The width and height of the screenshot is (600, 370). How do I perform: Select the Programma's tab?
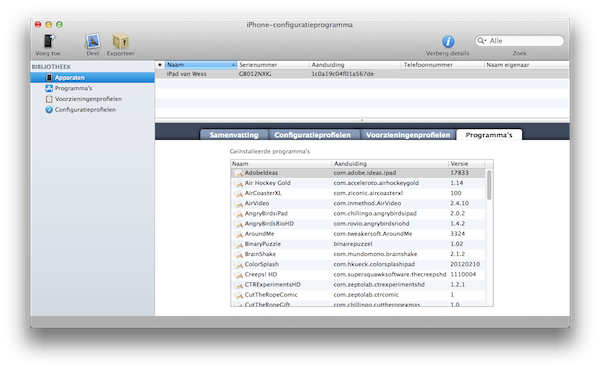[489, 135]
